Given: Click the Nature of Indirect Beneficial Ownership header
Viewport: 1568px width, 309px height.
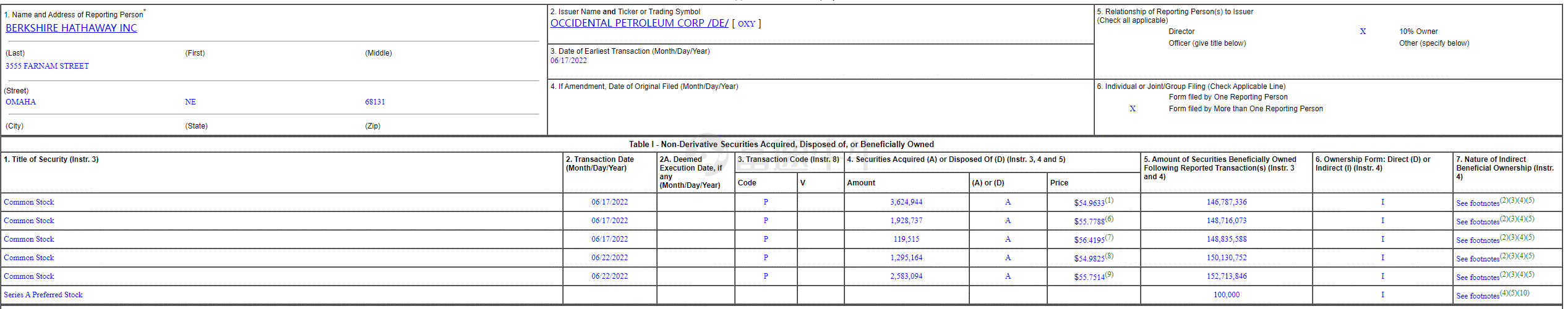Looking at the screenshot, I should tap(1505, 168).
